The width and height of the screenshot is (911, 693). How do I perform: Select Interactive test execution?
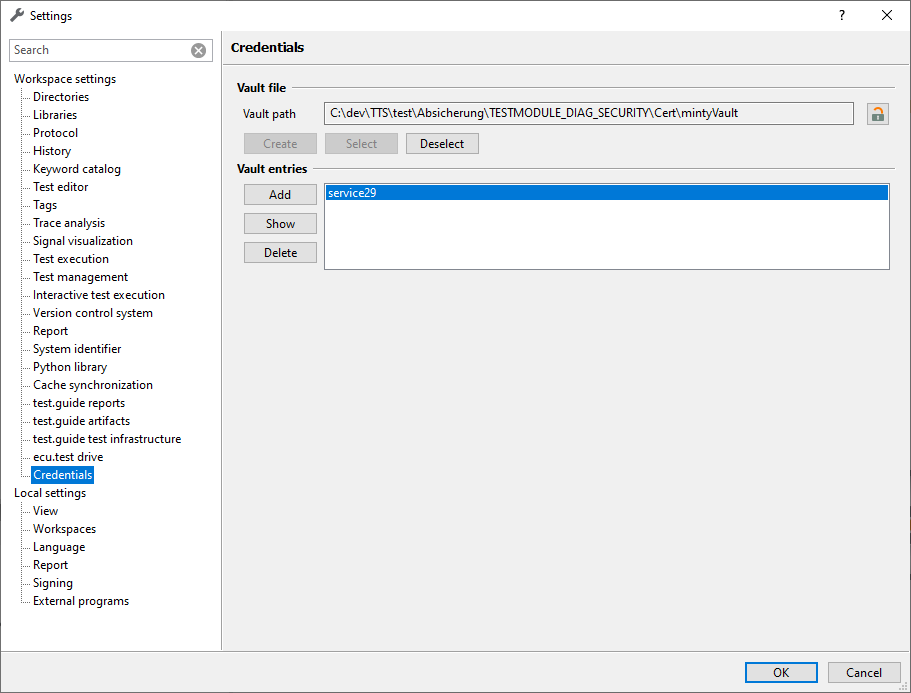click(x=99, y=295)
